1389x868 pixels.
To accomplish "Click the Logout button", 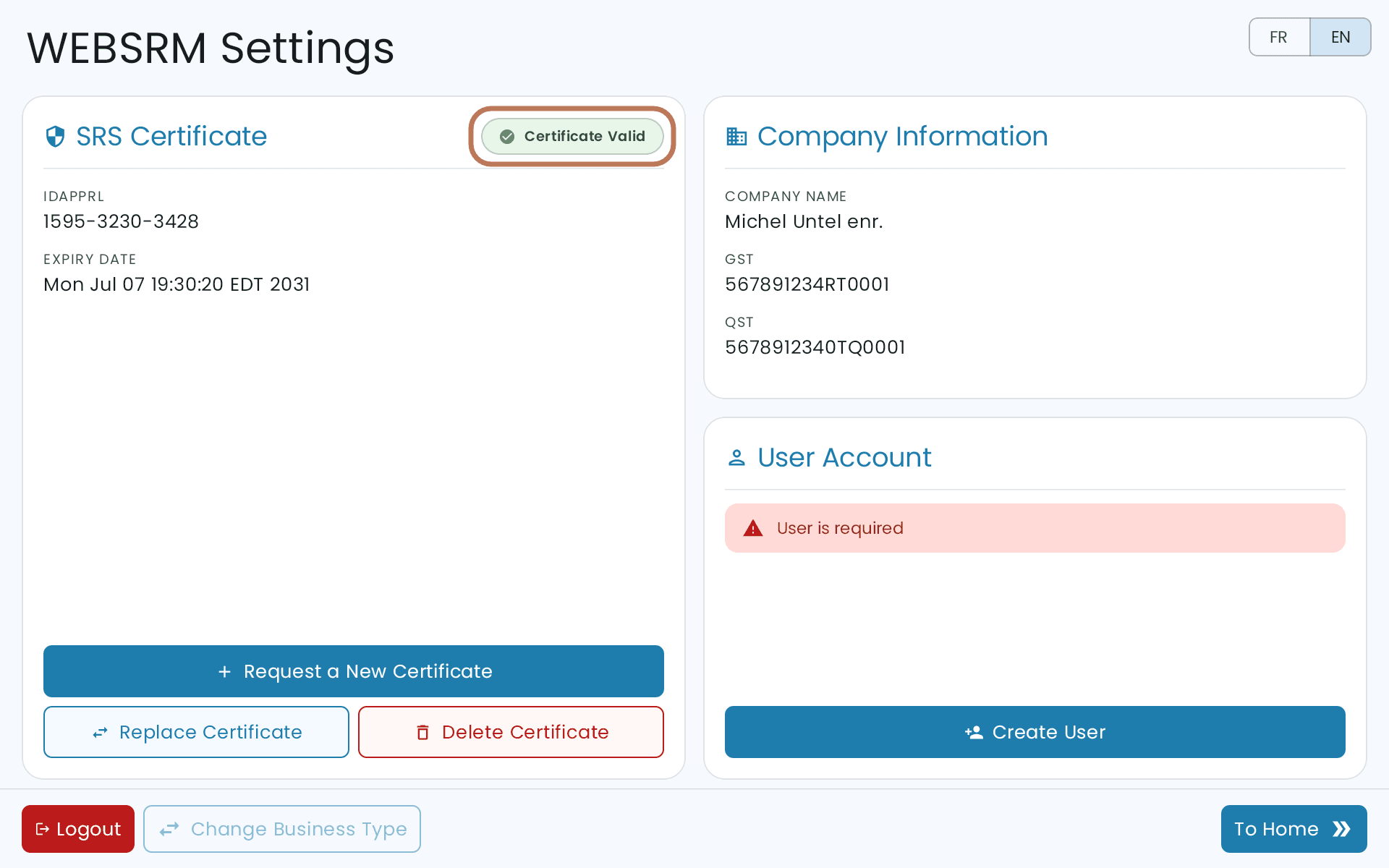I will coord(78,829).
